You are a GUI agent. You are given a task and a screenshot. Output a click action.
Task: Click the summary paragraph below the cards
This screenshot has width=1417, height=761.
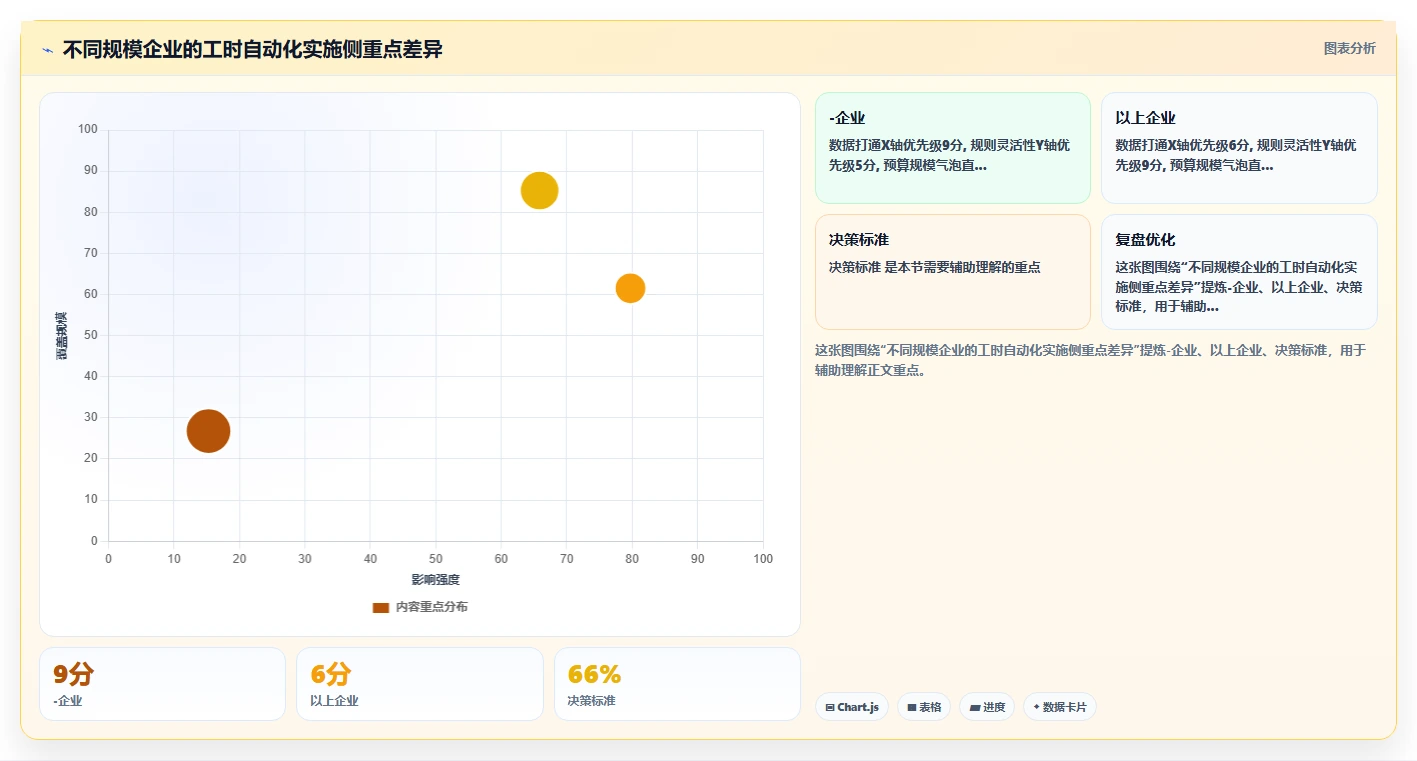click(x=1090, y=360)
